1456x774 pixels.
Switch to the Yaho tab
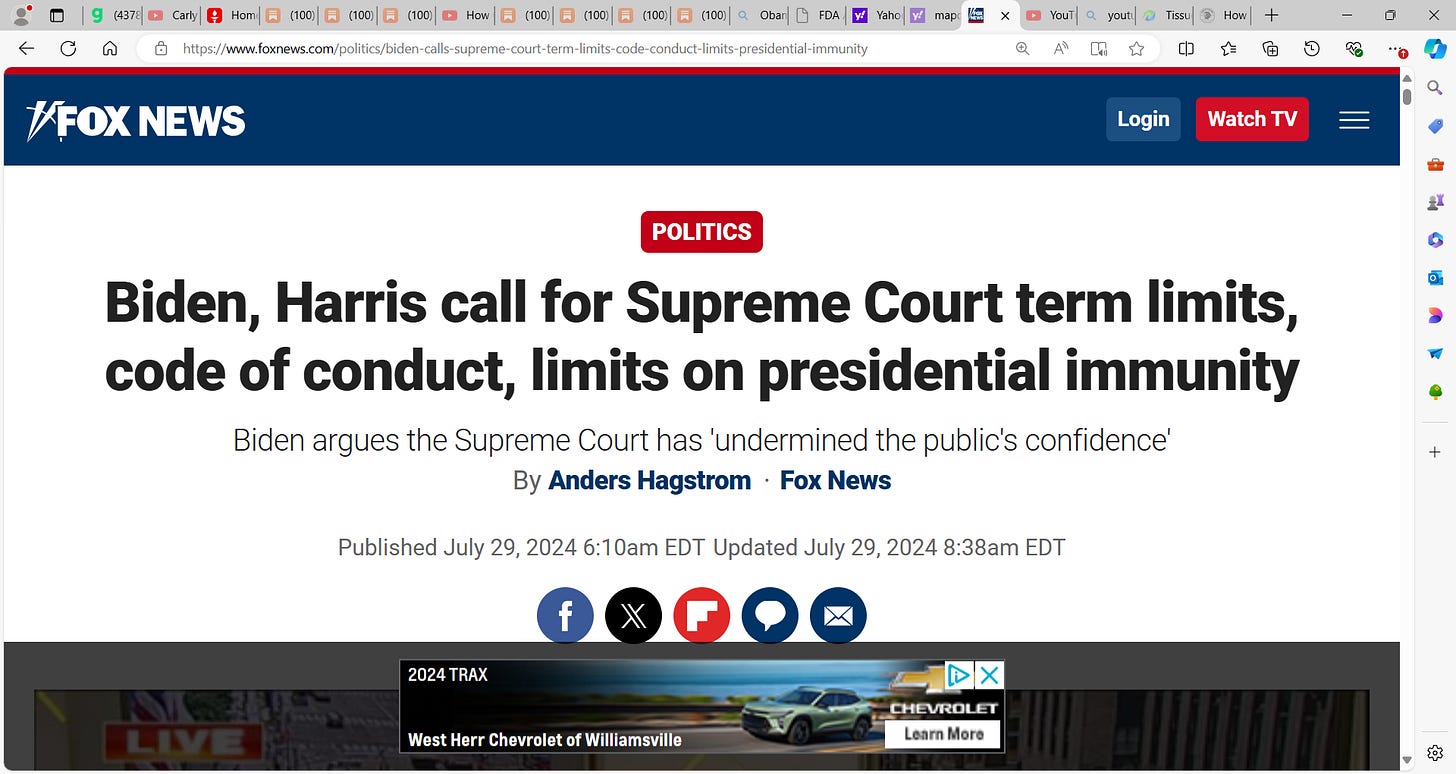click(x=876, y=15)
